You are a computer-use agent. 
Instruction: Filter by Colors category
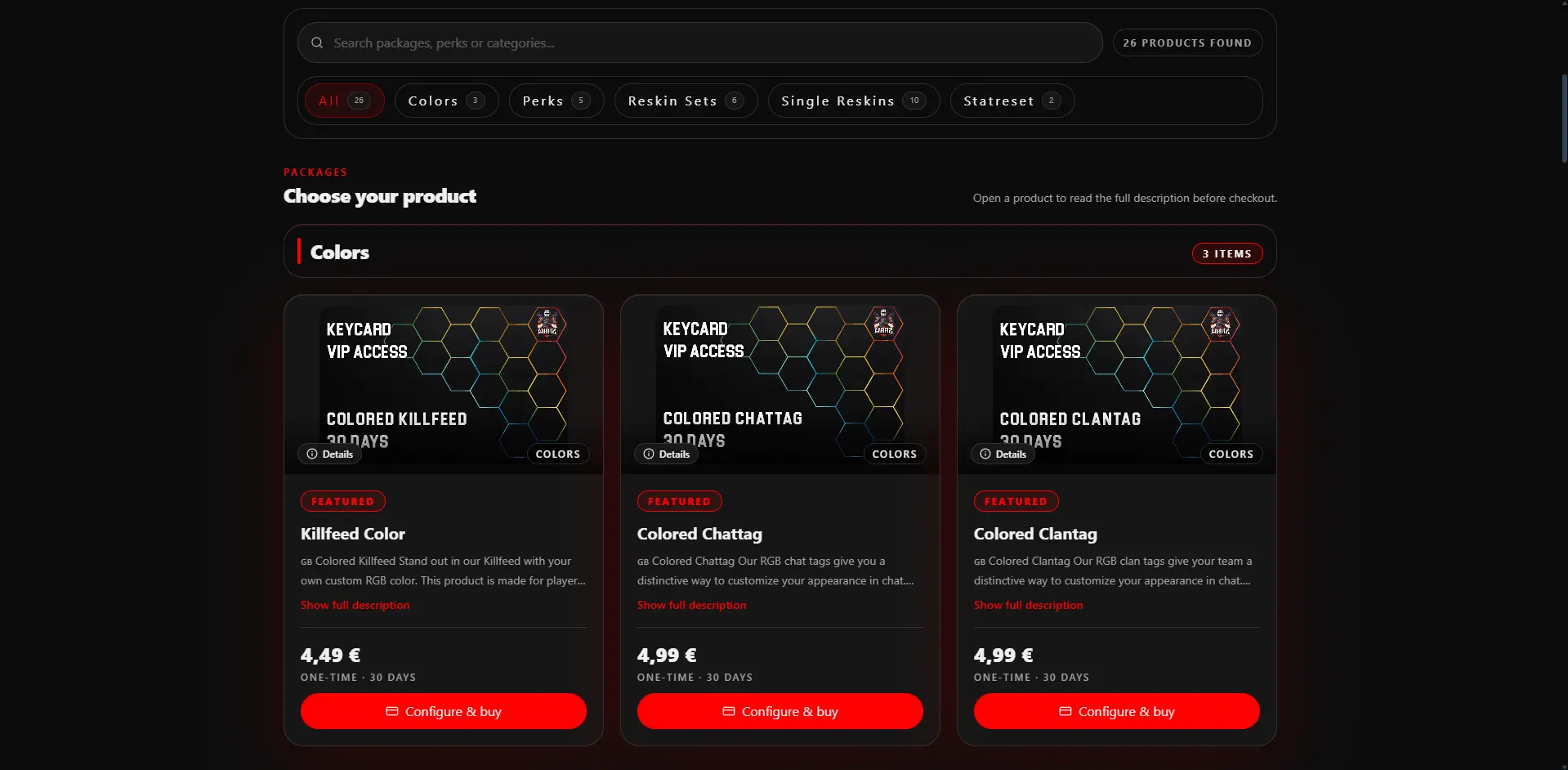click(x=447, y=101)
